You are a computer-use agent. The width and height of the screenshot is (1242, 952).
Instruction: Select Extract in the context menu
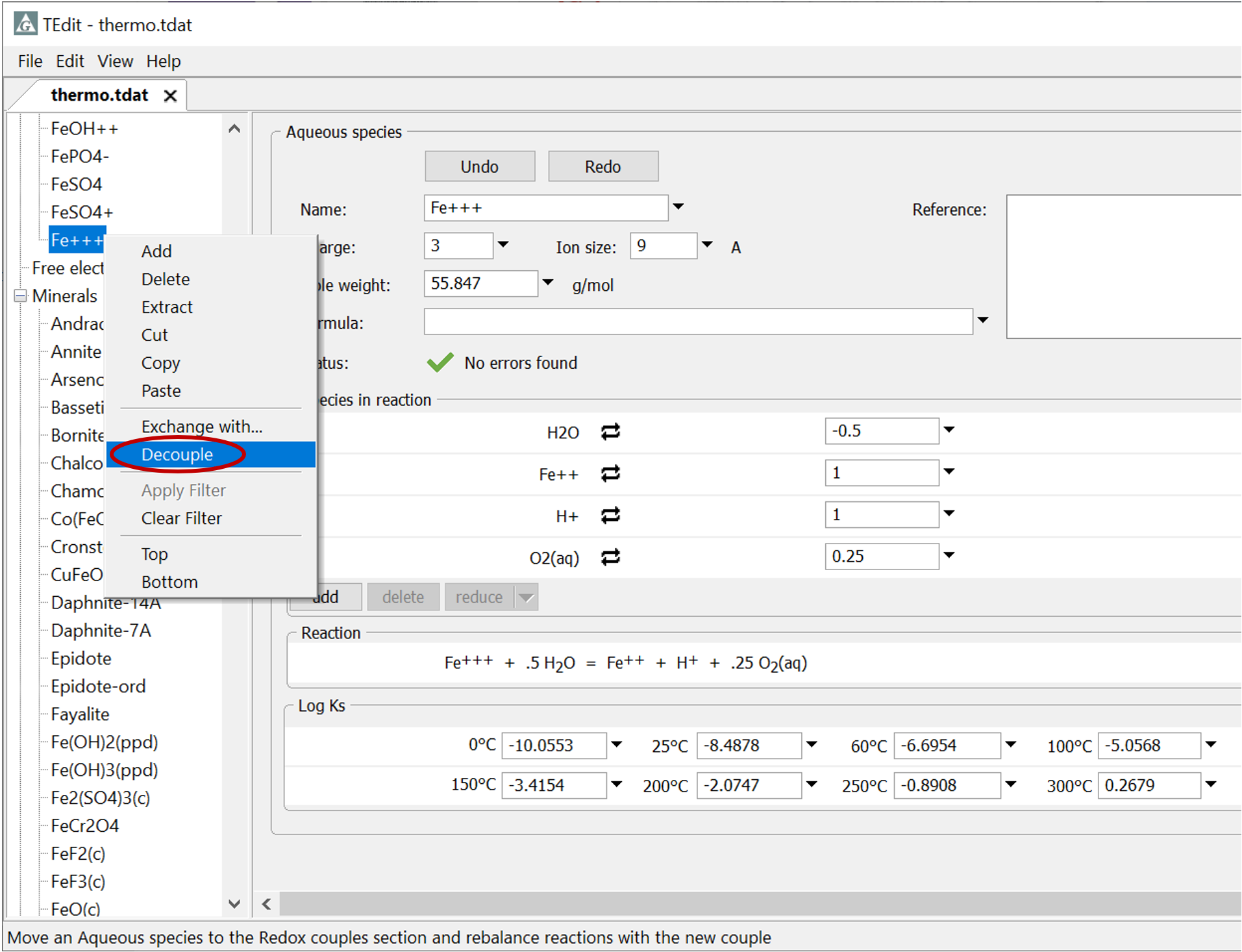(212, 307)
